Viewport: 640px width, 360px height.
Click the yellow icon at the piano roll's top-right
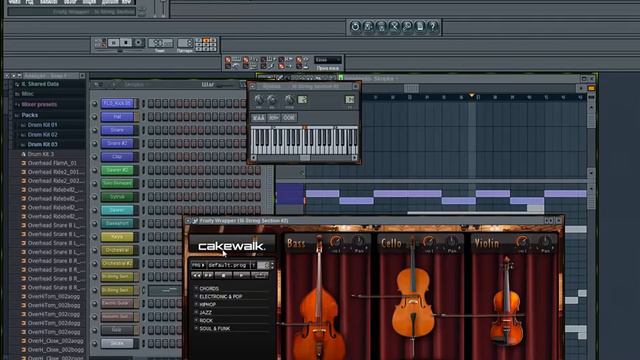point(591,88)
